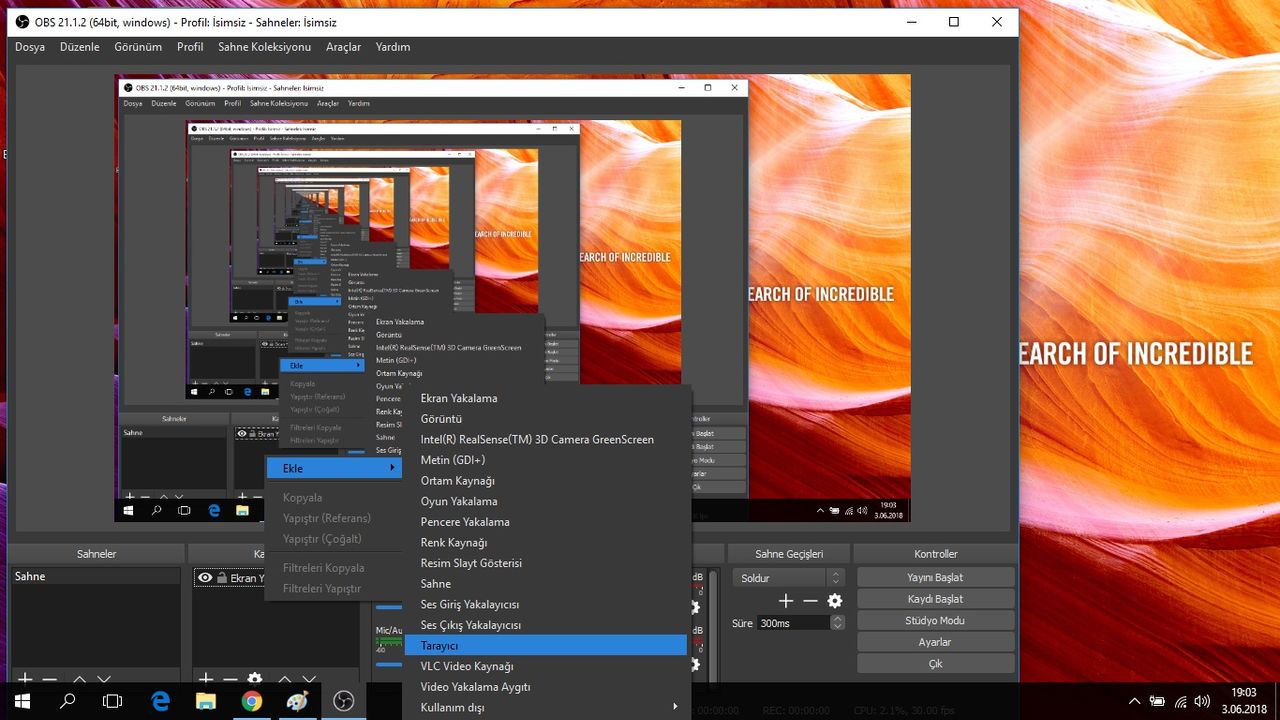Add a Renk Kaynağı color source

point(548,543)
